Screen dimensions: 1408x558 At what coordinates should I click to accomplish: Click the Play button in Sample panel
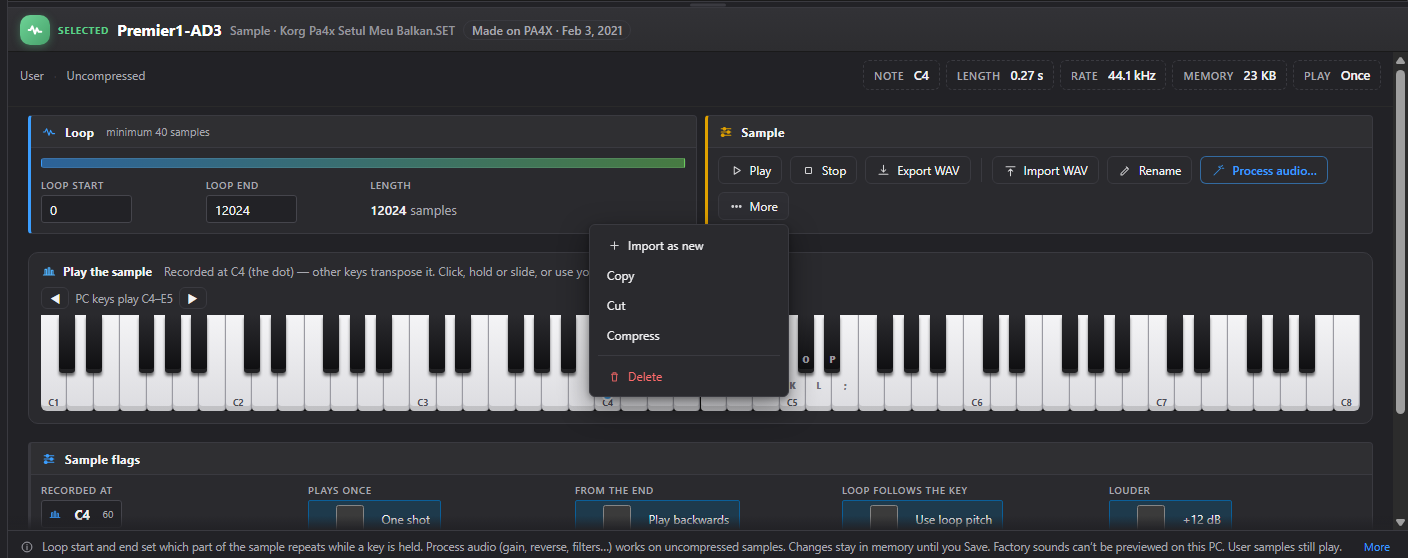click(x=750, y=171)
